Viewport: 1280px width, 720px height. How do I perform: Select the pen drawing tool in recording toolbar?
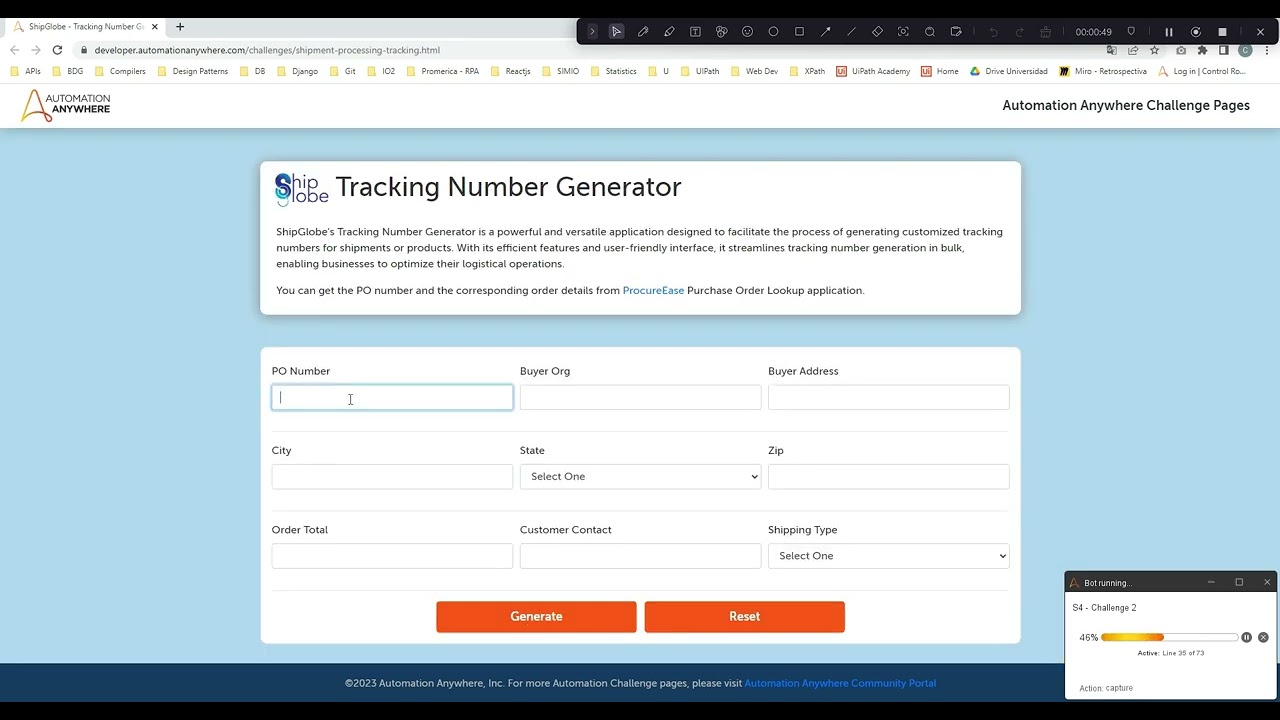click(643, 32)
